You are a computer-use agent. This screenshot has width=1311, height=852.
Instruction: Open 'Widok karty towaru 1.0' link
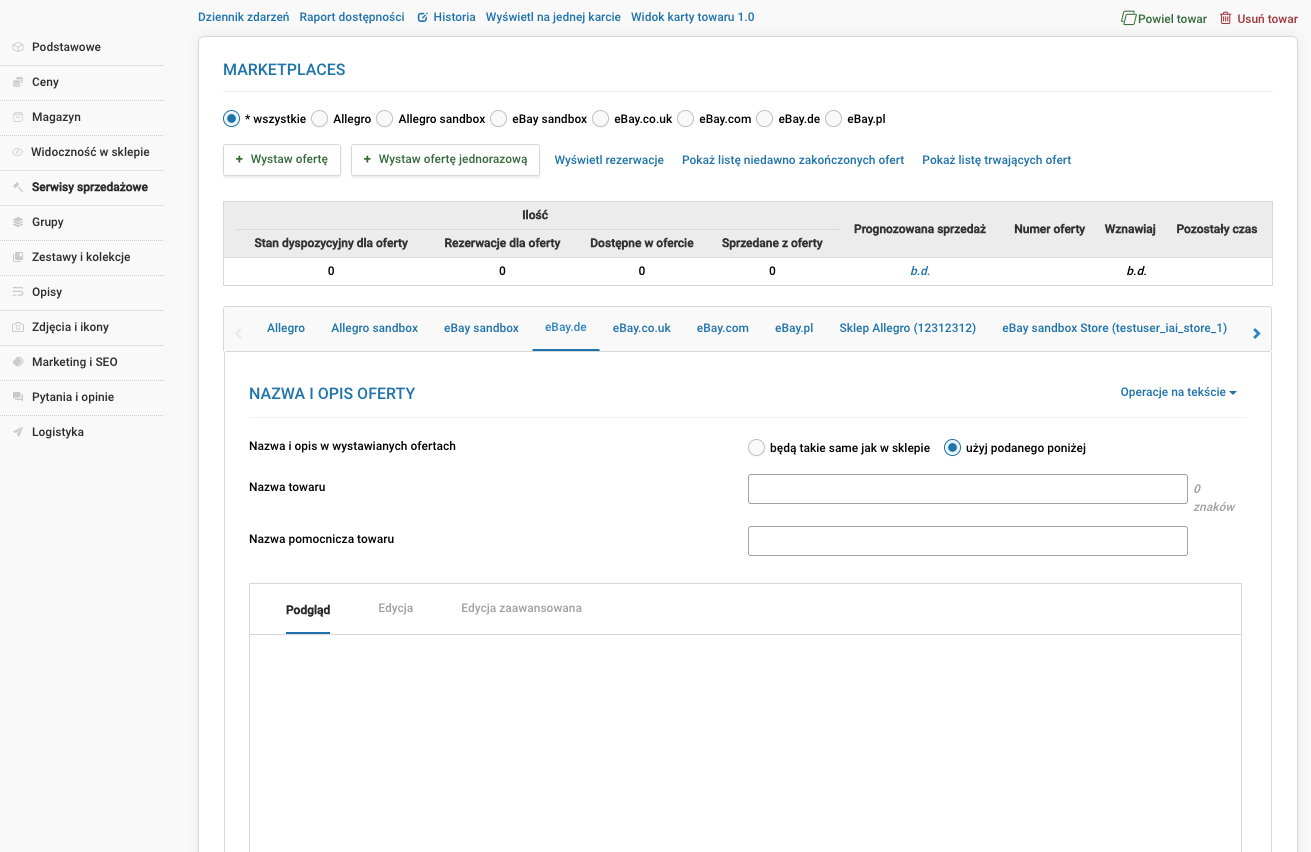[x=693, y=17]
